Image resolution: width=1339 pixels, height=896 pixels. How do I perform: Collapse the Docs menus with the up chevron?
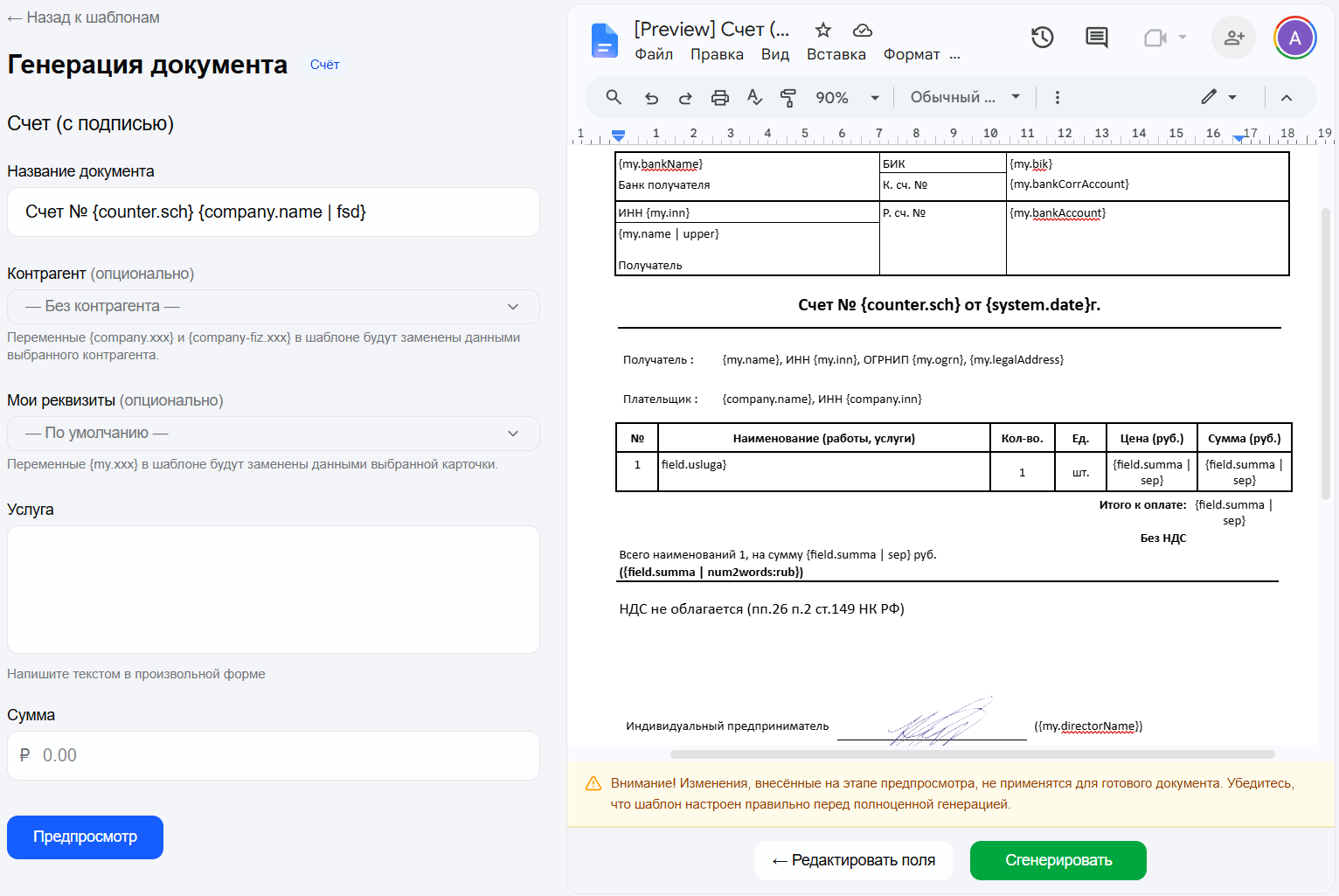pyautogui.click(x=1287, y=98)
